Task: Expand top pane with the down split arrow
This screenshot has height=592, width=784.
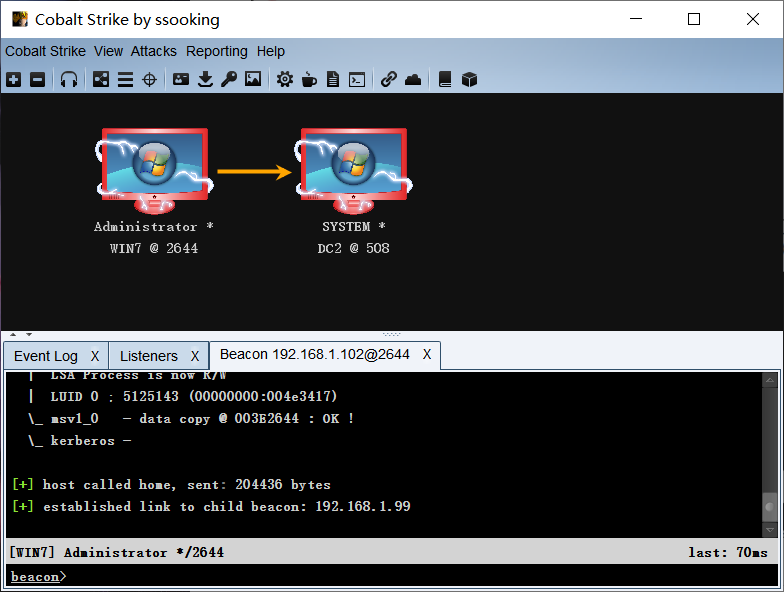Action: tap(29, 334)
